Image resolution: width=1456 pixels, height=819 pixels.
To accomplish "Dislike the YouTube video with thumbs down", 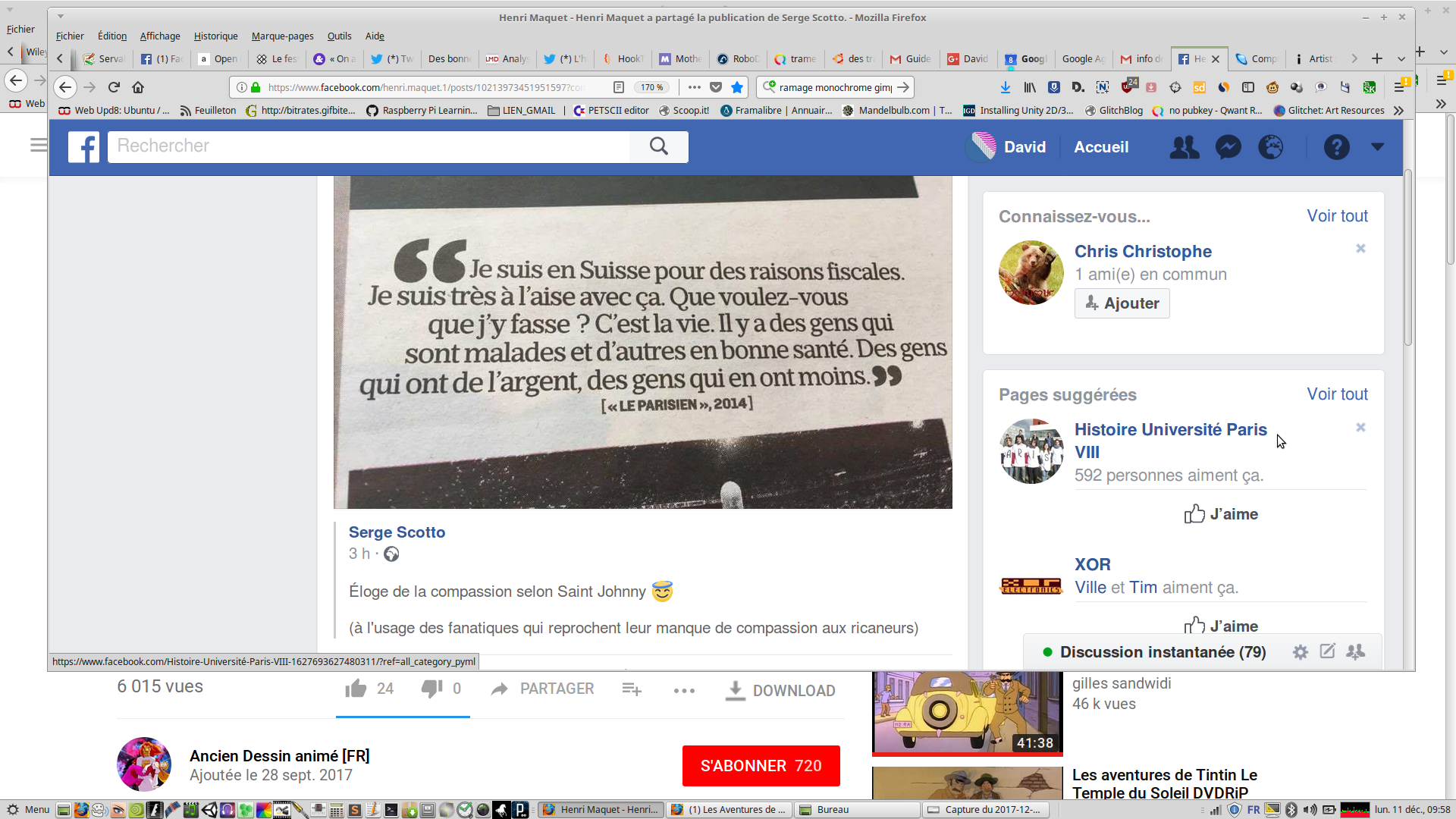I will [431, 689].
